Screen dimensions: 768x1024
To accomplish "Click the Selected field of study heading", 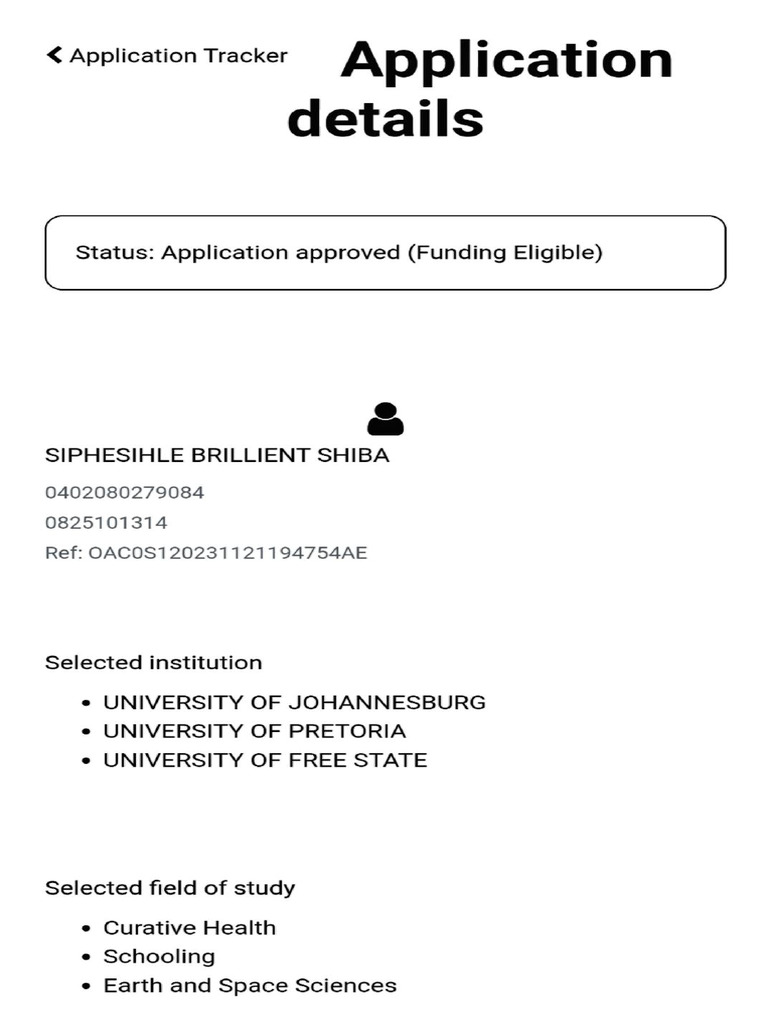I will point(170,888).
